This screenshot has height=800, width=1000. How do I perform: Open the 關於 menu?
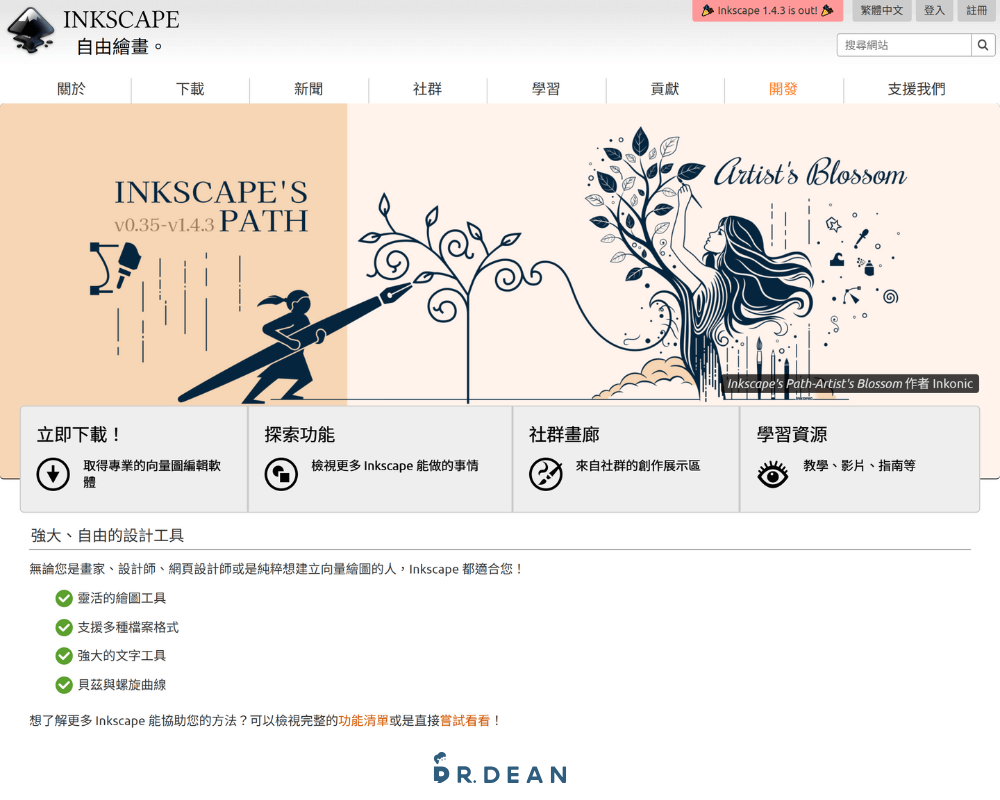coord(71,89)
